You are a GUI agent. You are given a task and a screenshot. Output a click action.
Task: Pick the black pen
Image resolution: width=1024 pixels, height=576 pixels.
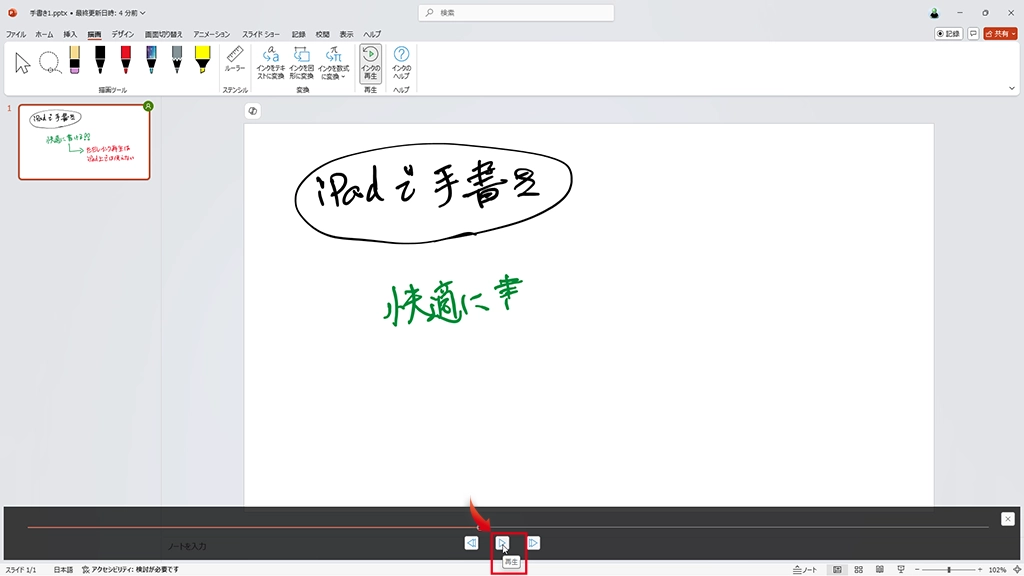coord(100,60)
